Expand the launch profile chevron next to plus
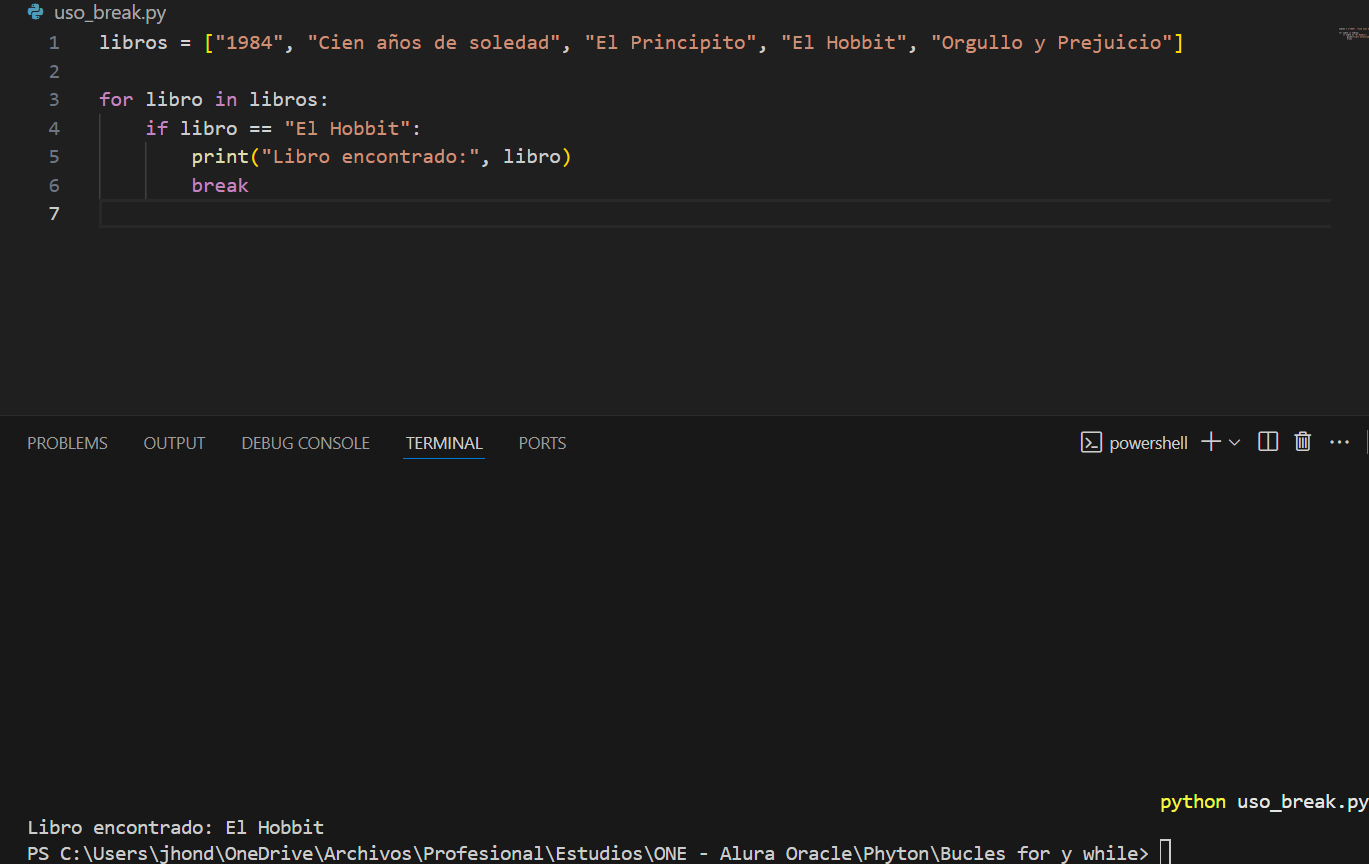1369x864 pixels. (x=1234, y=442)
